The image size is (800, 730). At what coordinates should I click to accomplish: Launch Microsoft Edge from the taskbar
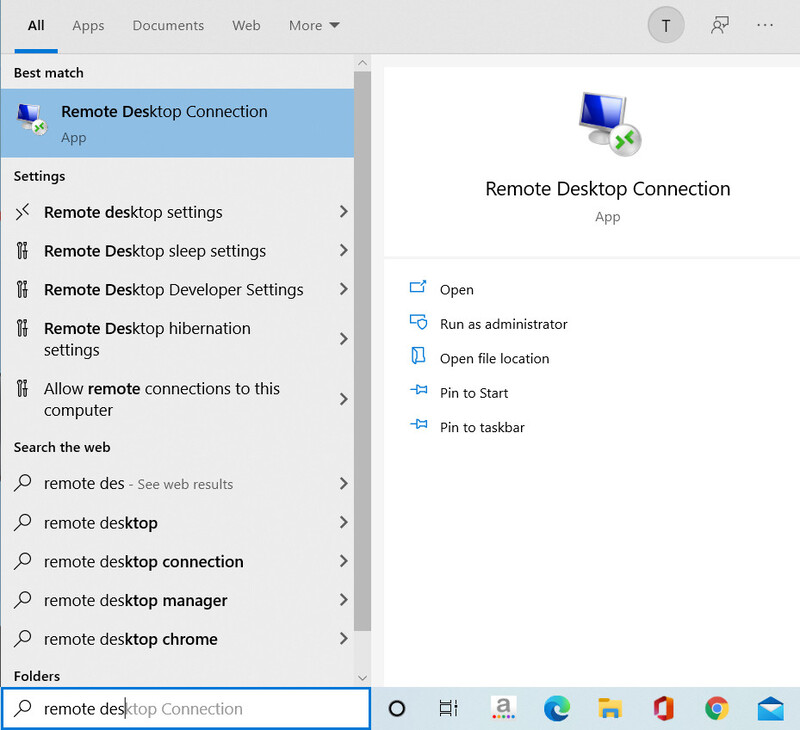pyautogui.click(x=557, y=709)
